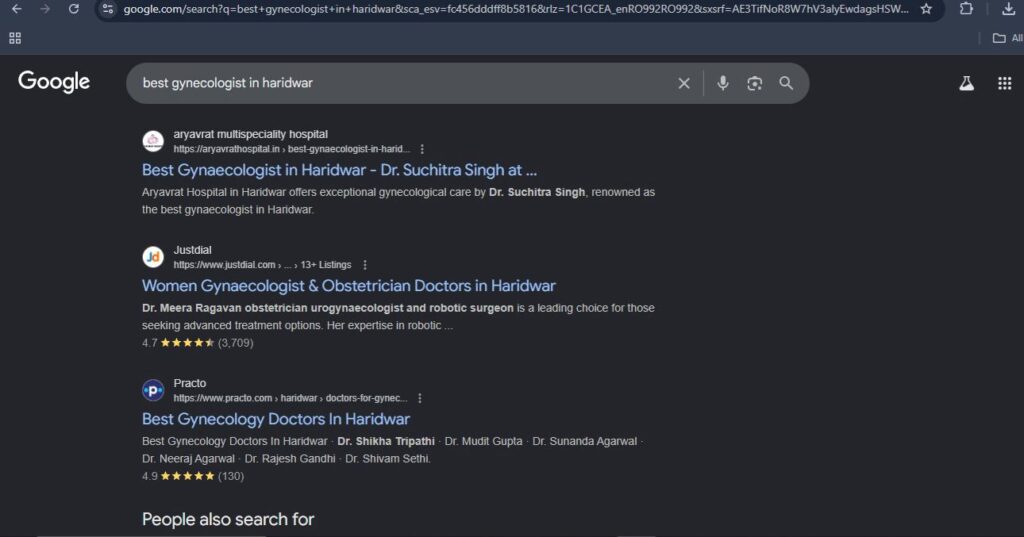The image size is (1024, 537).
Task: Open the bookmarks bar apps grid
Action: (15, 38)
